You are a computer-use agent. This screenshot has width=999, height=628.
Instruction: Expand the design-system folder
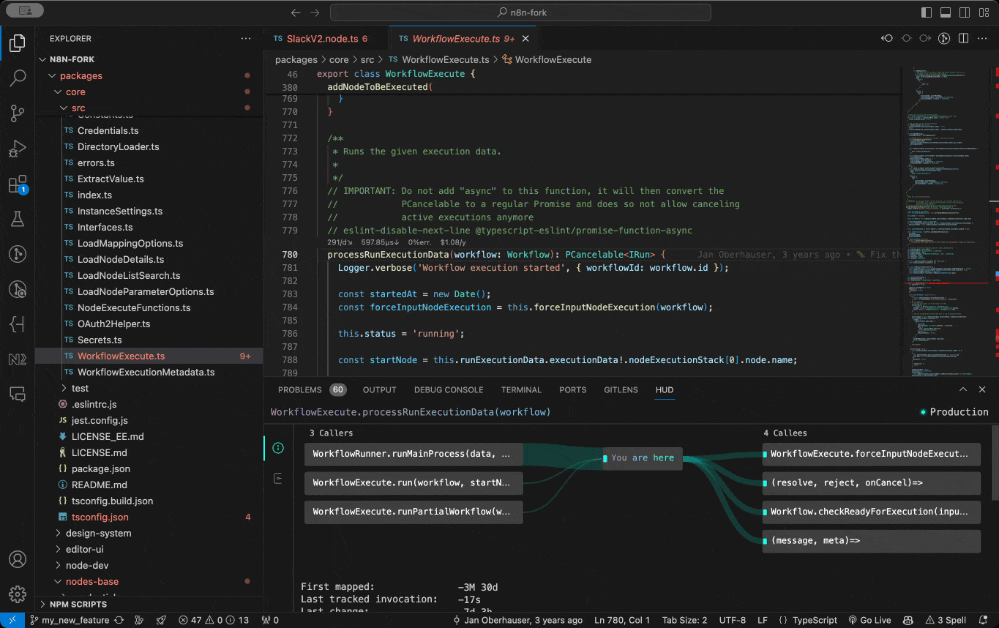coord(98,533)
